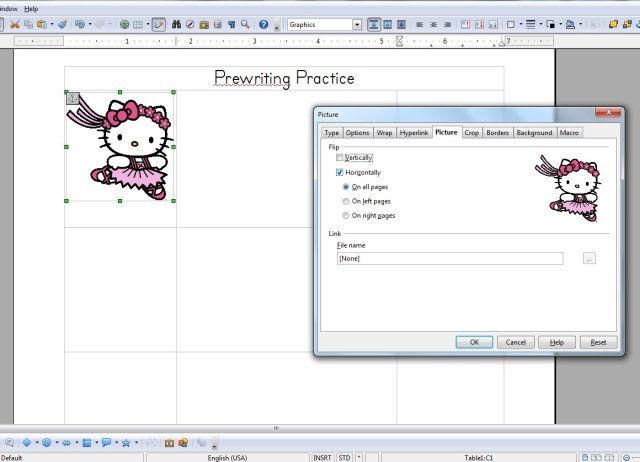640x462 pixels.
Task: Select the On left pages option
Action: (x=346, y=201)
